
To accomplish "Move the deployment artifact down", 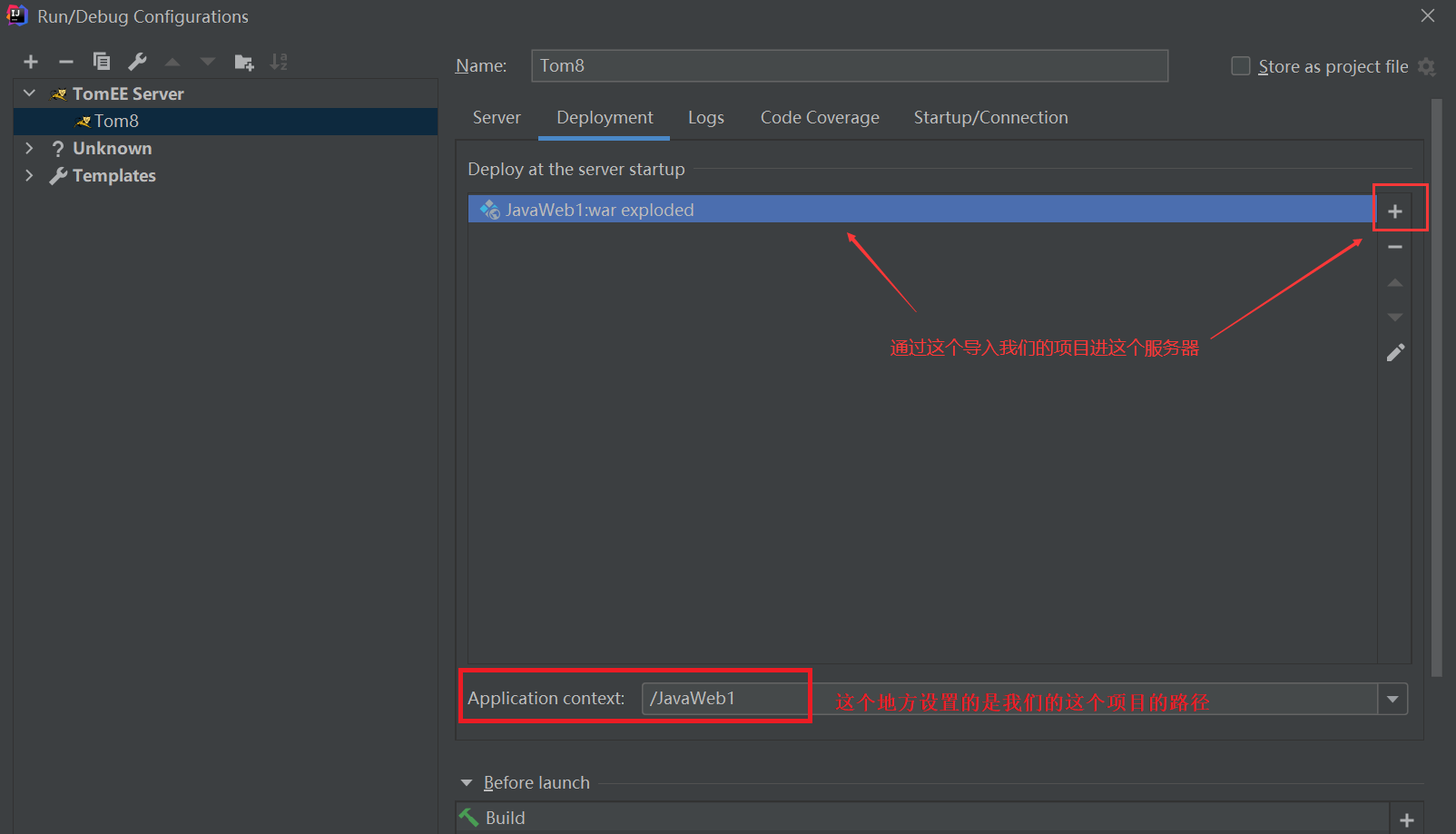I will [1395, 318].
